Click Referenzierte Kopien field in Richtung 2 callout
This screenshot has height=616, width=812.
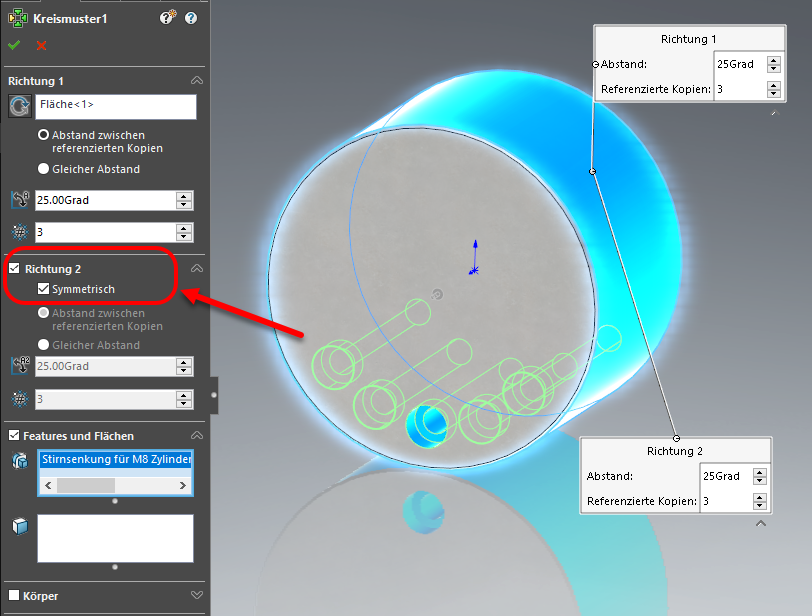click(726, 501)
